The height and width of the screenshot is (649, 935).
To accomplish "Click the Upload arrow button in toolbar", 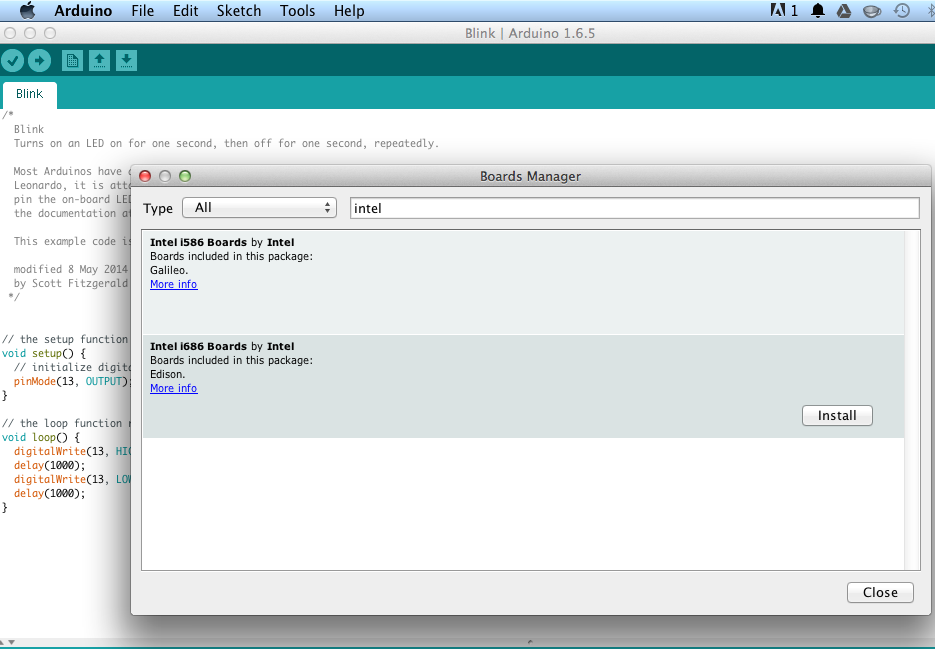I will pos(39,60).
